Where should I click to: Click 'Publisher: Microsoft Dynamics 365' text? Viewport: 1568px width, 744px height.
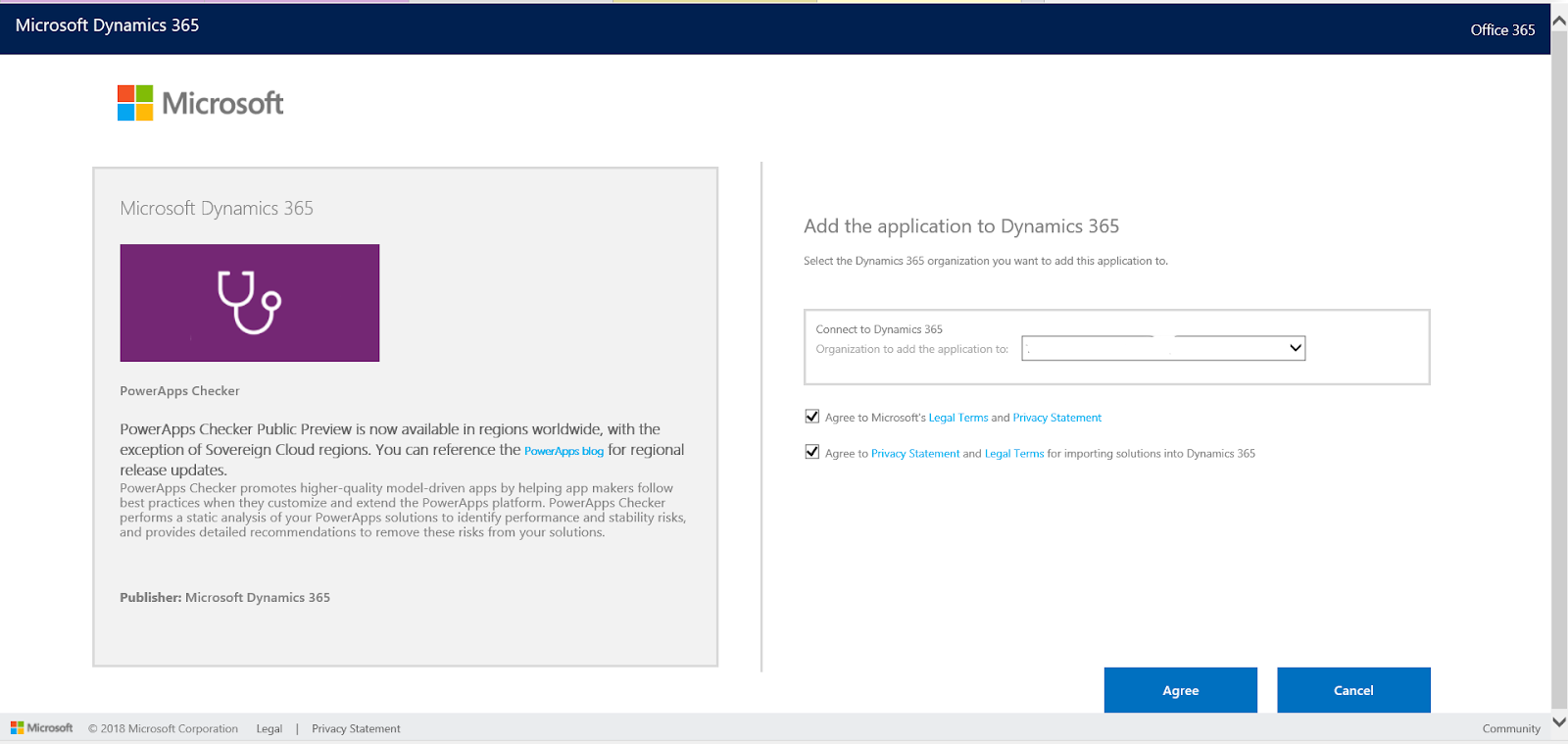point(224,597)
